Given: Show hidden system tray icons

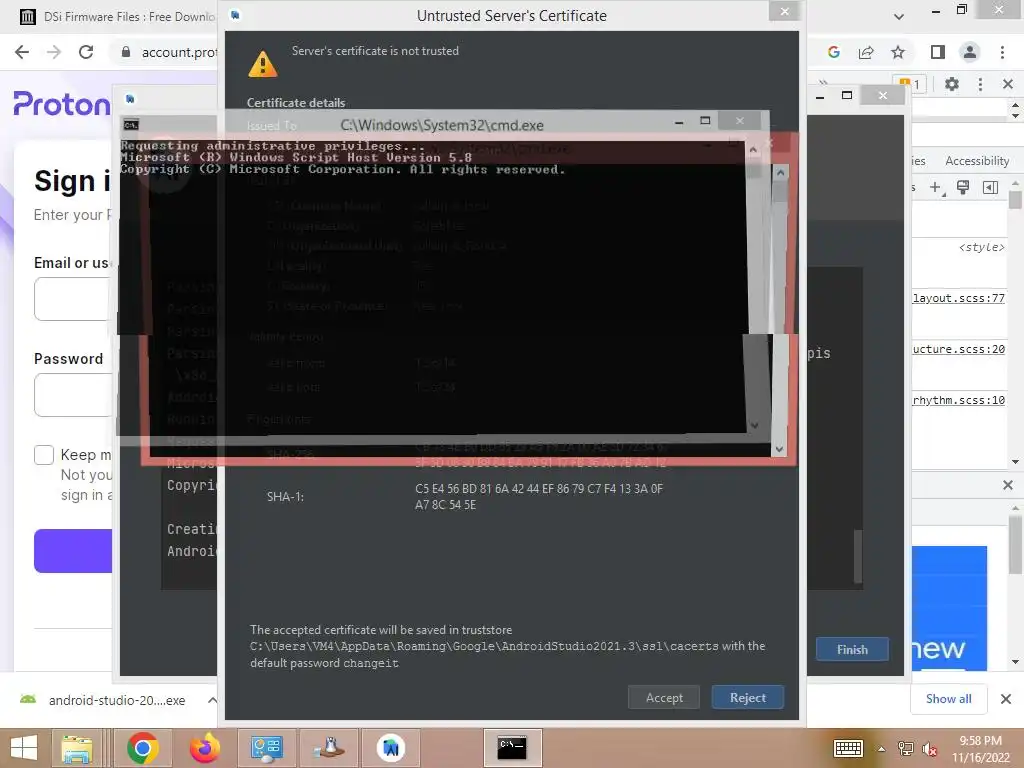Looking at the screenshot, I should point(881,749).
